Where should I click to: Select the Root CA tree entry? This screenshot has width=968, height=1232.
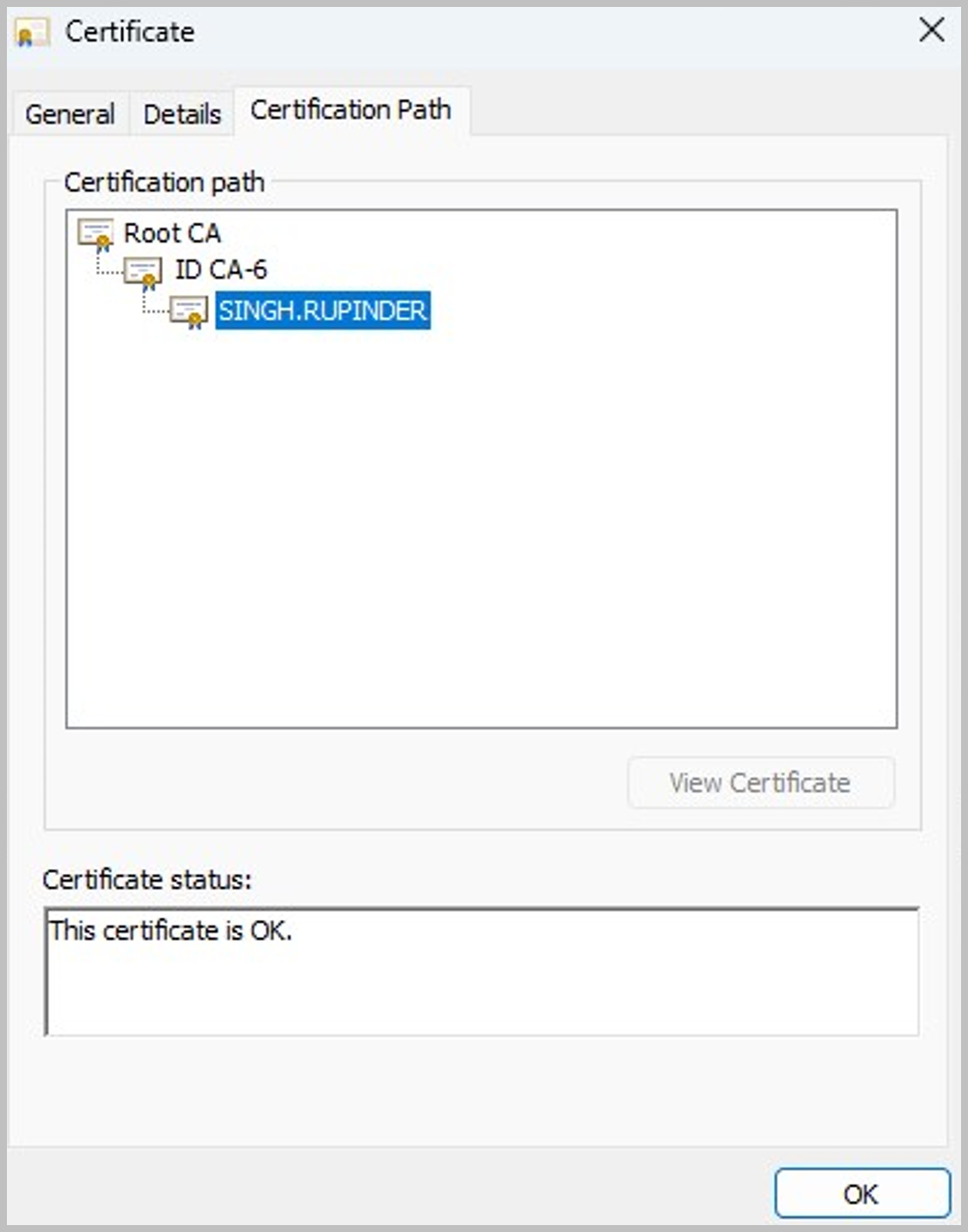172,233
